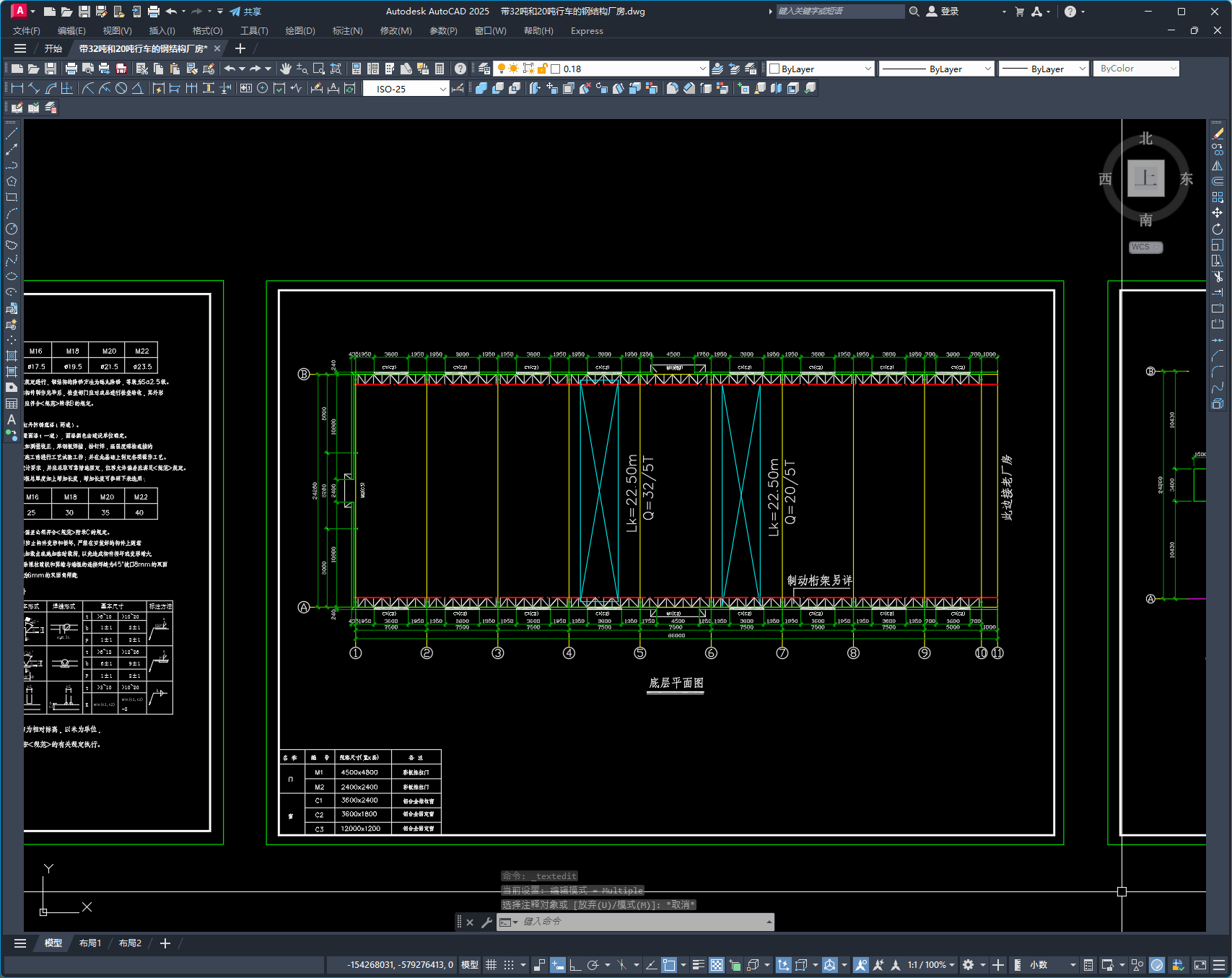Click the Plot (print) icon in toolbar
1232x978 pixels.
click(x=71, y=69)
